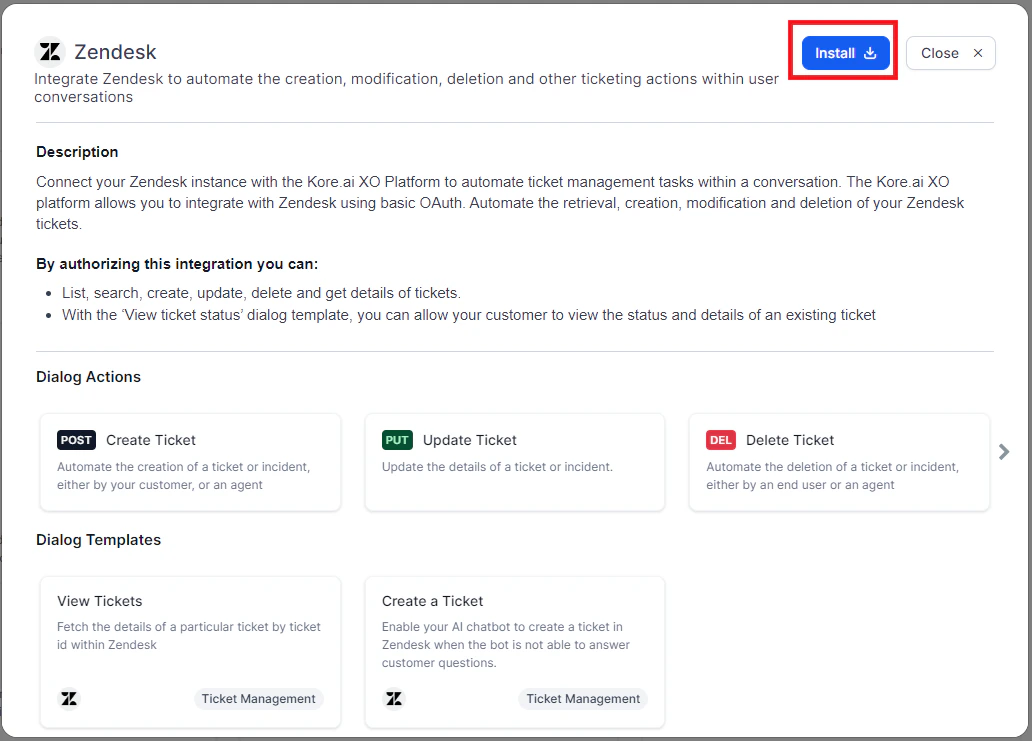Viewport: 1032px width, 741px height.
Task: Click the Zendesk icon on Create a Ticket template
Action: click(393, 698)
